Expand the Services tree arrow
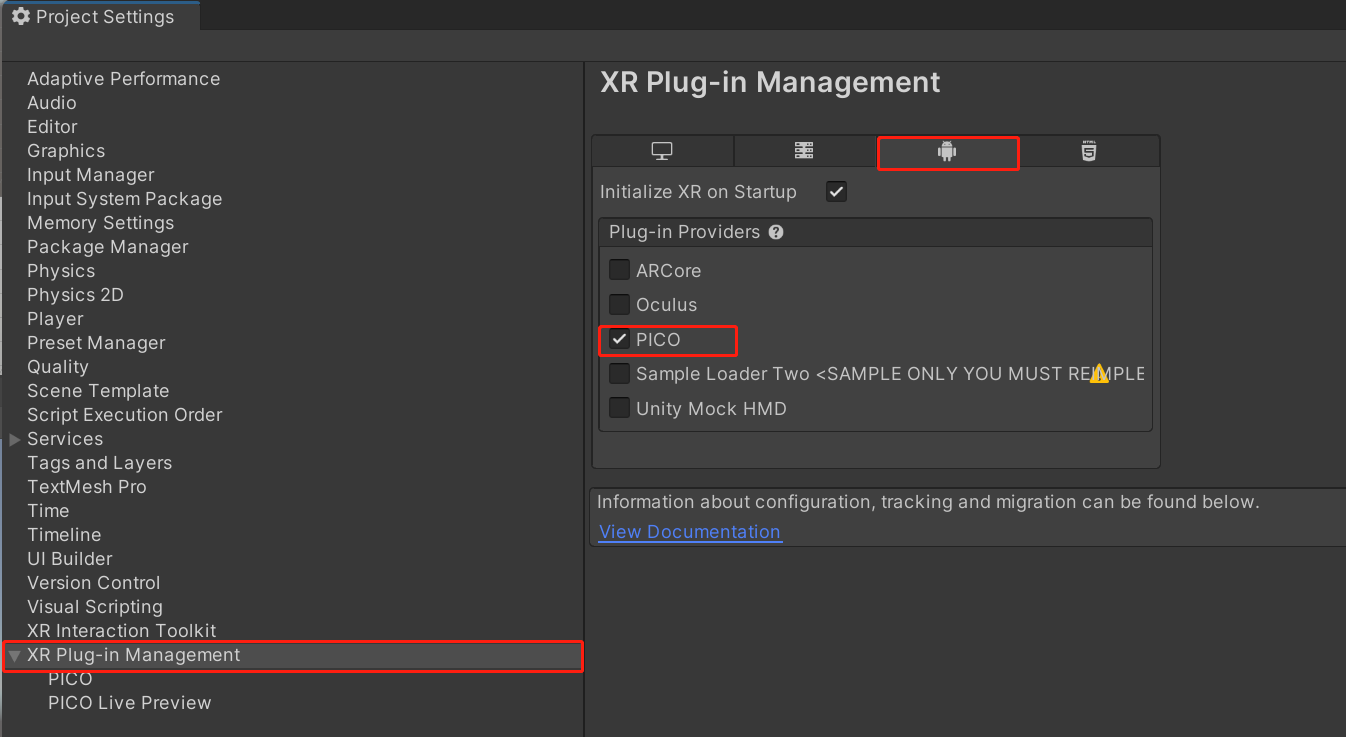Image resolution: width=1346 pixels, height=737 pixels. tap(14, 439)
